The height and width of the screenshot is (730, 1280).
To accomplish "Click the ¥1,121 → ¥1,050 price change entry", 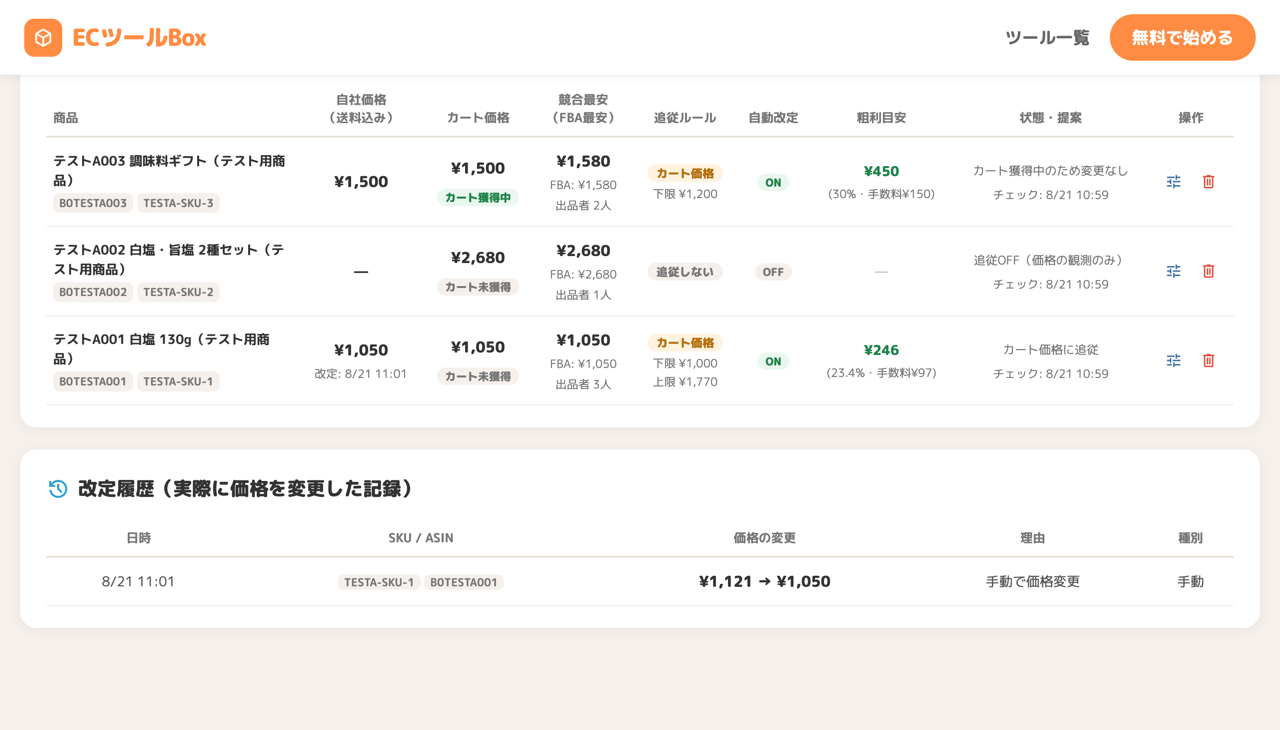I will (x=765, y=582).
